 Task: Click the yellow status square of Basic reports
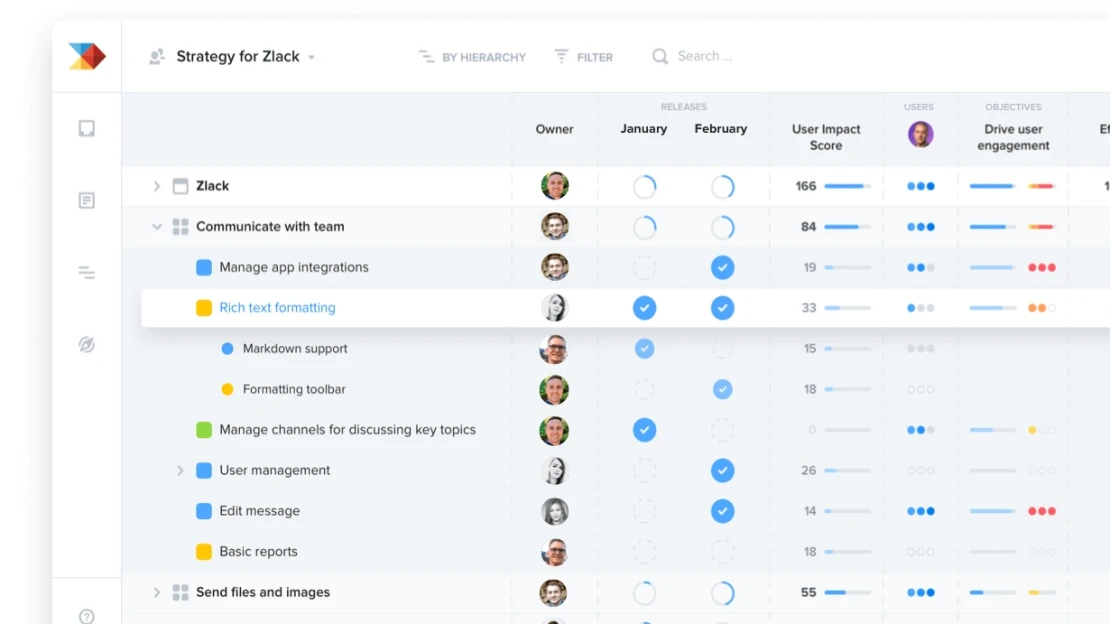tap(204, 551)
